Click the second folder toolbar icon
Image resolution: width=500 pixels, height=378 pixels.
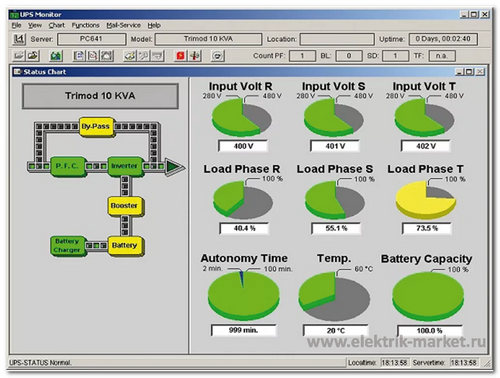[33, 56]
